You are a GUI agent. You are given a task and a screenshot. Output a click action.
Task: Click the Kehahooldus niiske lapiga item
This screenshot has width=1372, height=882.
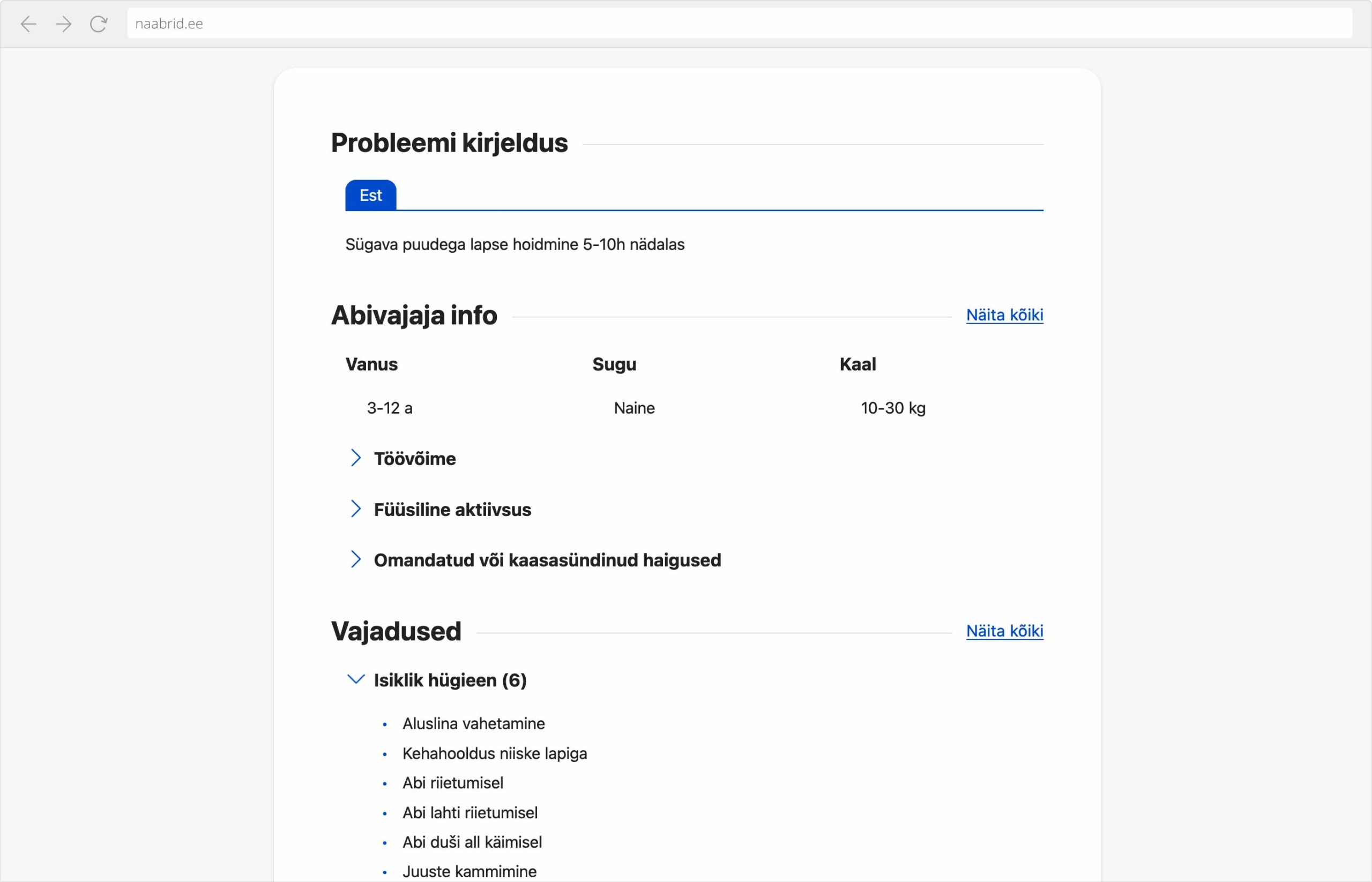[x=495, y=753]
